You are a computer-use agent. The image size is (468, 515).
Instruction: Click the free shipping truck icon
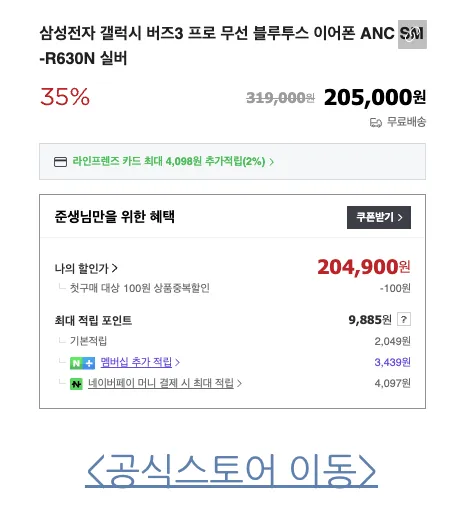(x=376, y=122)
